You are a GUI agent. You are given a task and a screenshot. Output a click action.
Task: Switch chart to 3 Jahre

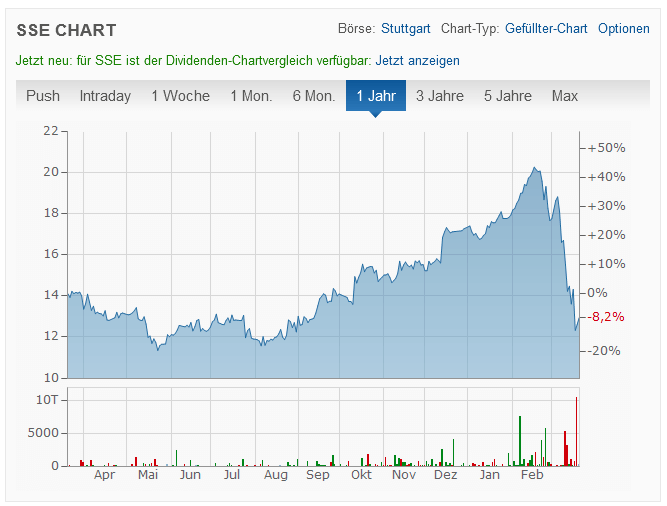click(440, 96)
